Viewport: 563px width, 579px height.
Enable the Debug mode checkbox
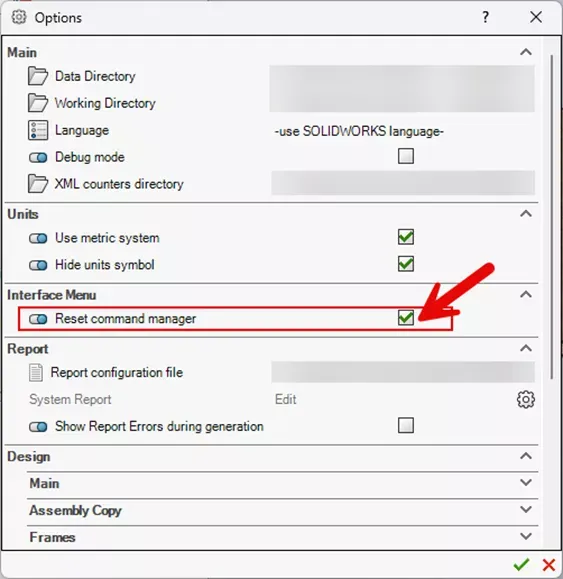(406, 156)
